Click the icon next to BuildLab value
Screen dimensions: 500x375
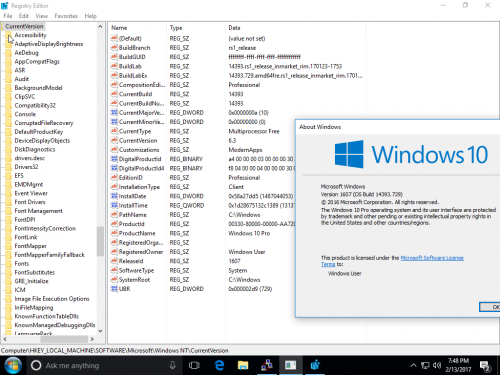(114, 66)
